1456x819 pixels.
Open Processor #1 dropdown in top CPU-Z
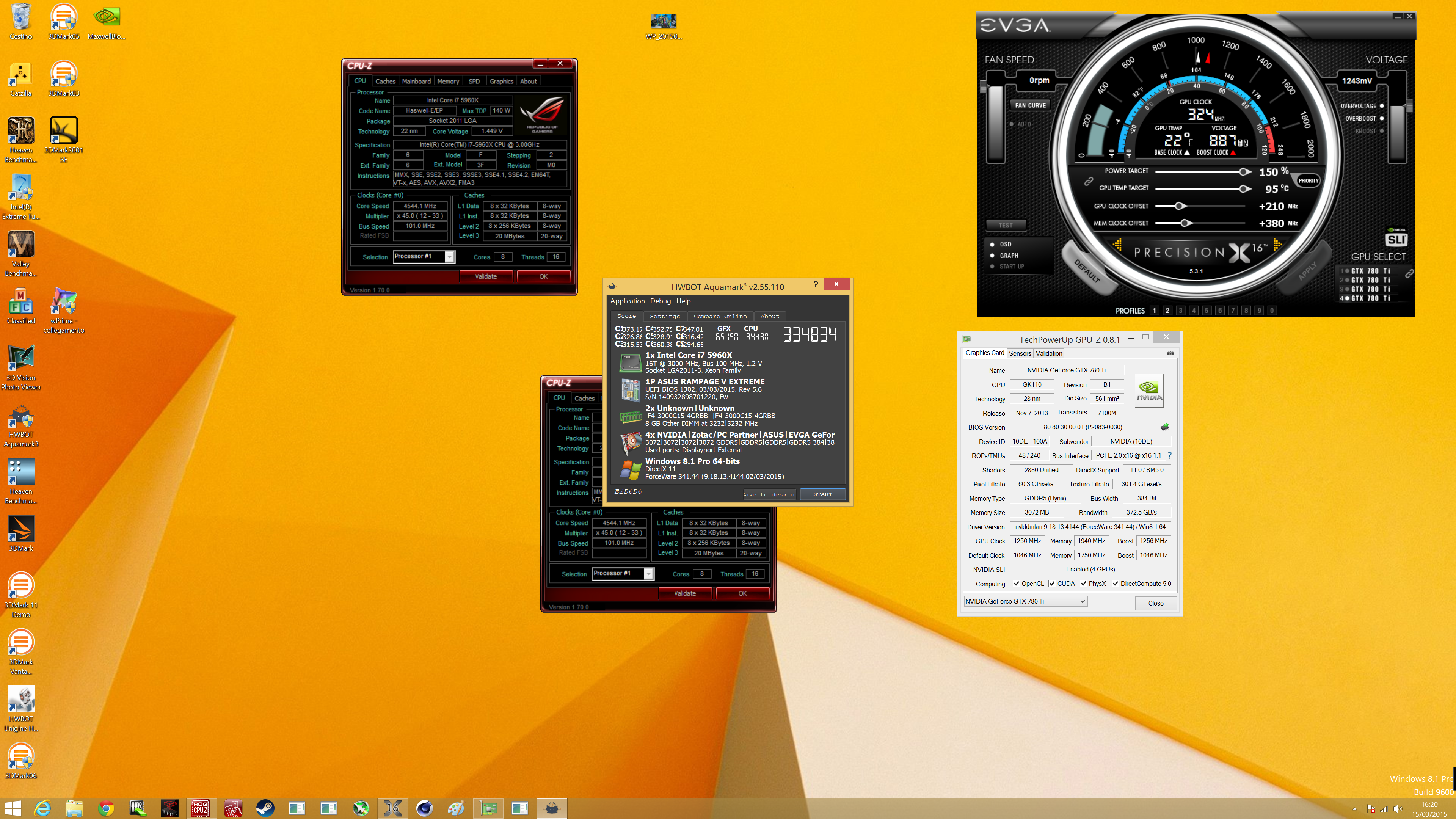tap(424, 257)
